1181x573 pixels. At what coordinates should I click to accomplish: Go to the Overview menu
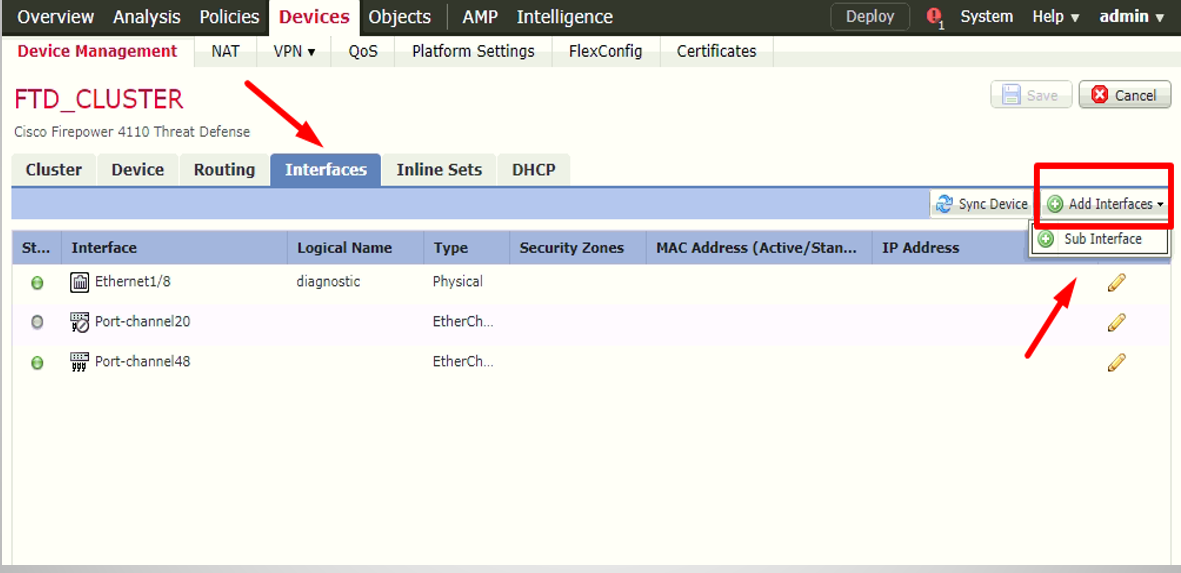pos(56,17)
